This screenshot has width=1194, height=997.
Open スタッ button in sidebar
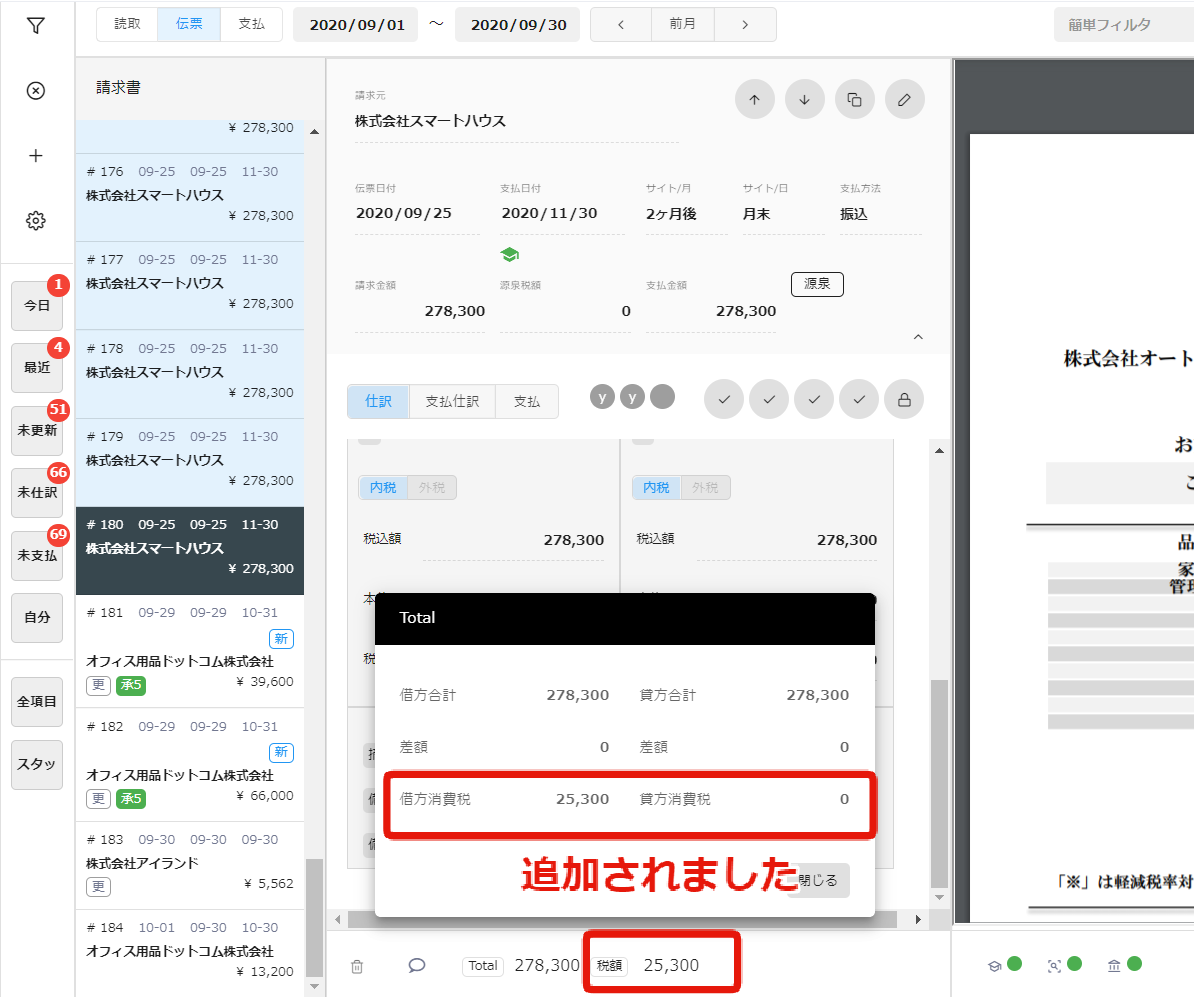(37, 764)
